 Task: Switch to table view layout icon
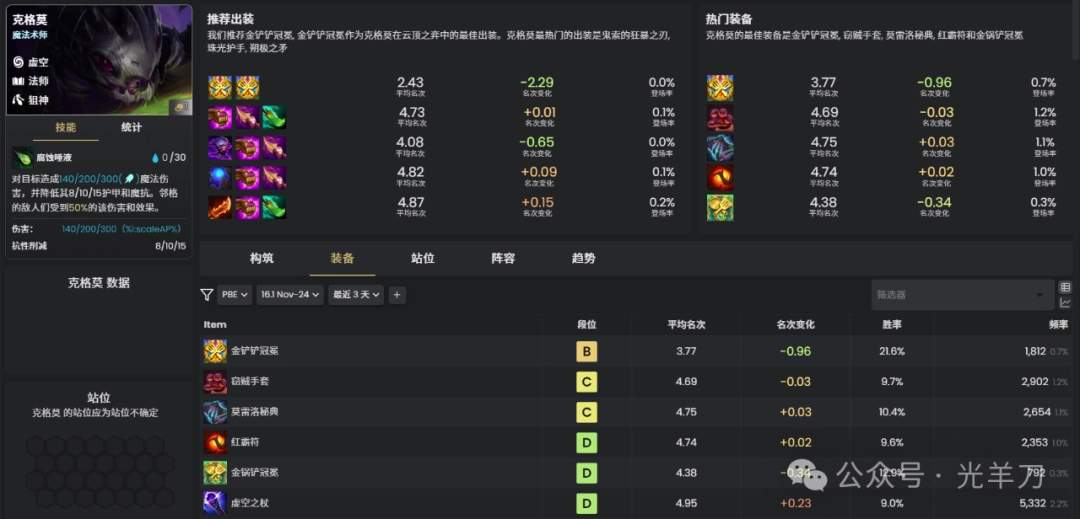pyautogui.click(x=1065, y=287)
